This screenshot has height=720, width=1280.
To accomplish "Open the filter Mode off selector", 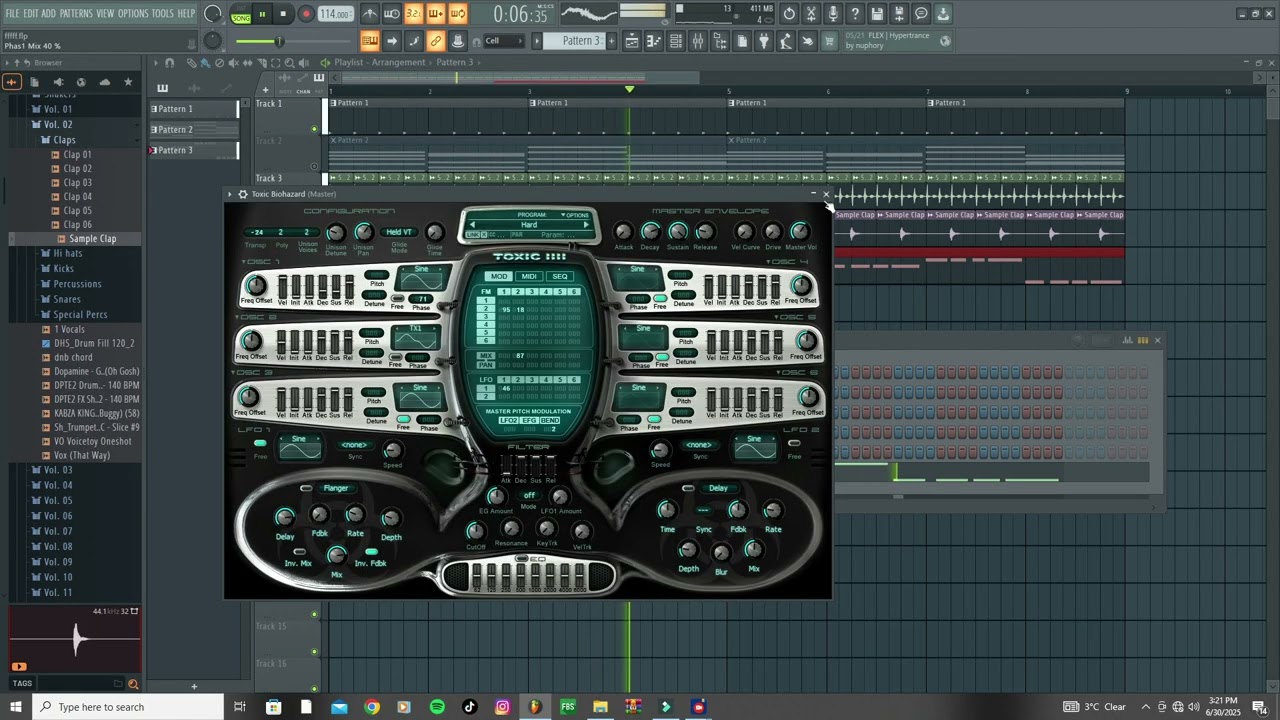I will tap(529, 495).
